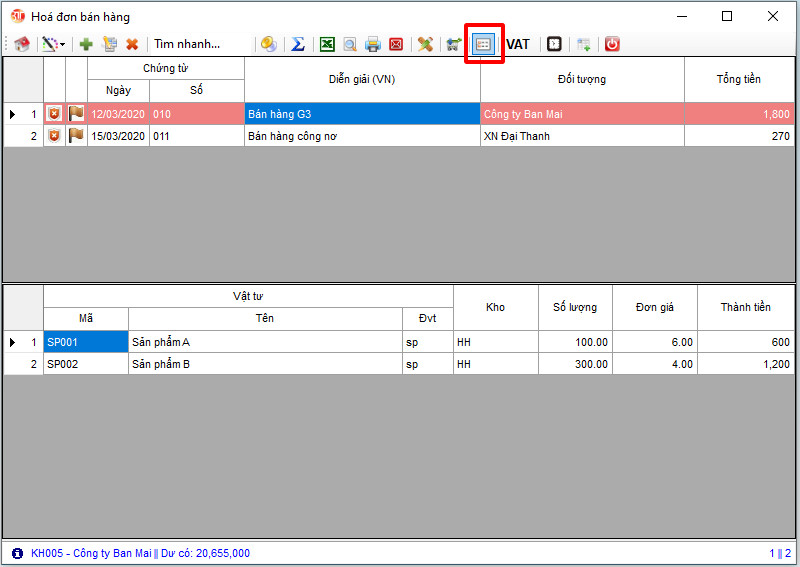Click the Tổng tiền column header
800x567 pixels.
pos(739,79)
